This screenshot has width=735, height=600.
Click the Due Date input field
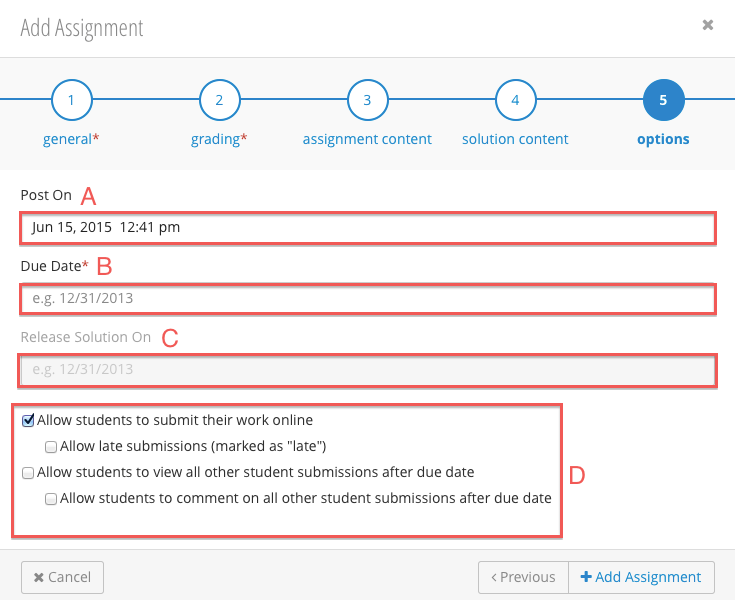coord(368,299)
